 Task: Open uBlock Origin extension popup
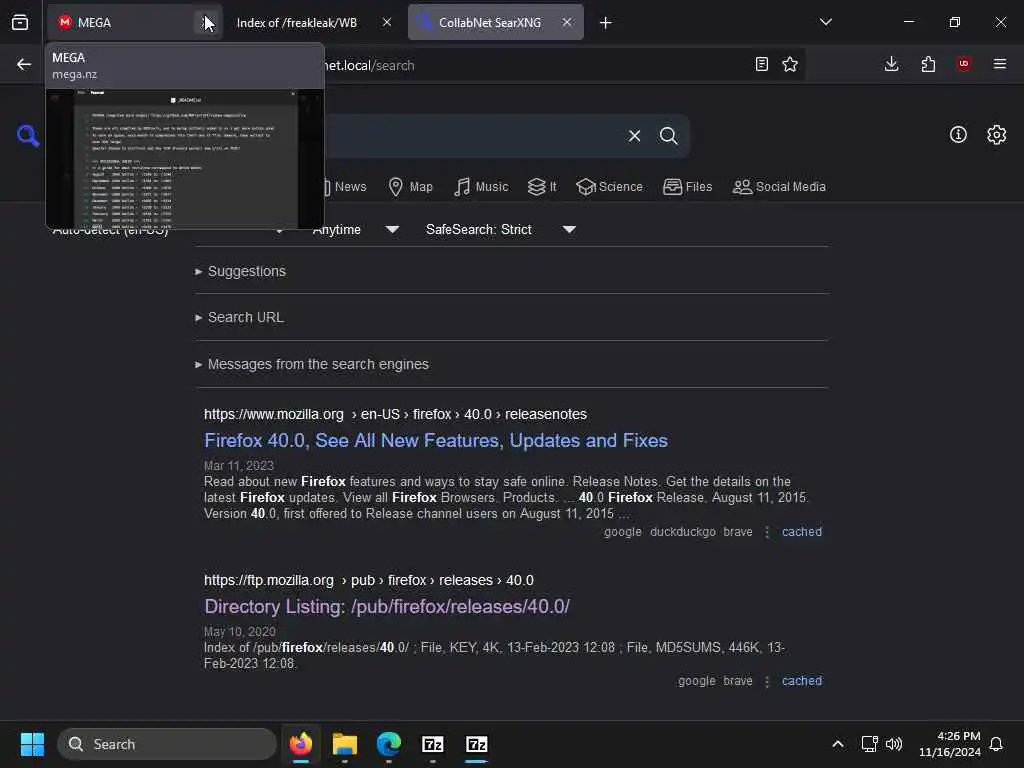click(964, 64)
